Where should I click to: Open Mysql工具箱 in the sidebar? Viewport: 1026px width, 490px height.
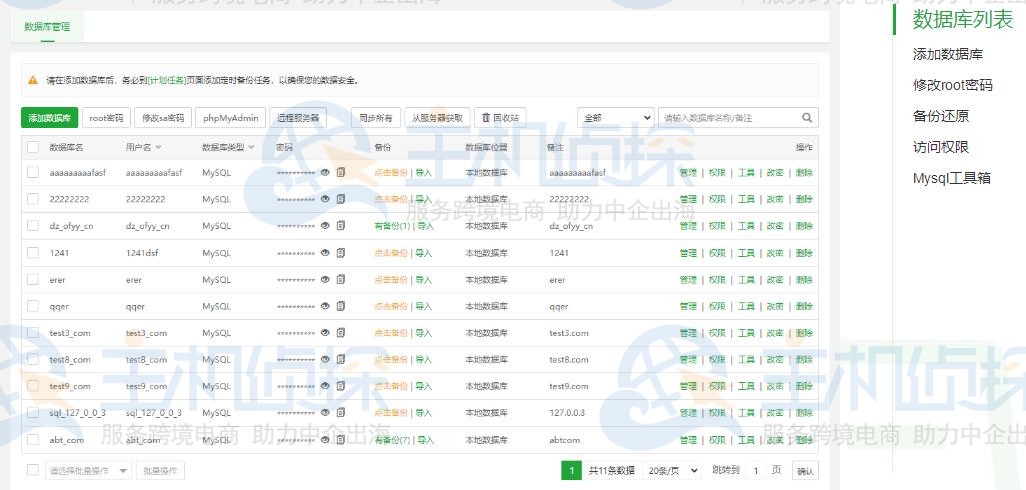(x=951, y=178)
